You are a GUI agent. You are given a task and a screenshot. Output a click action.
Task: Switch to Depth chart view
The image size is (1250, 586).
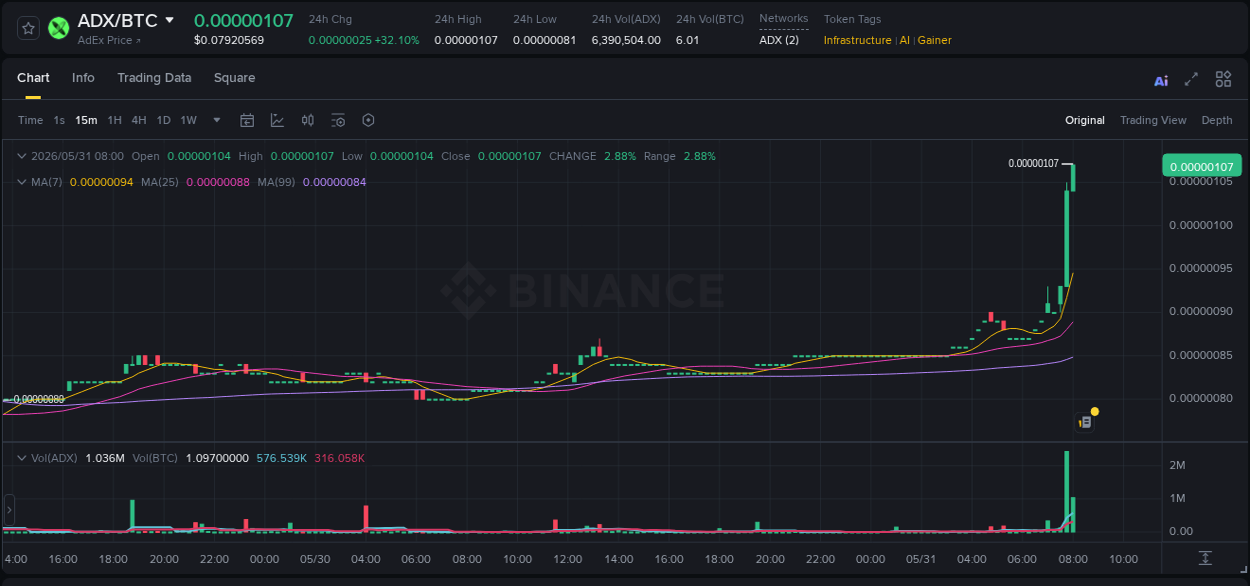(x=1217, y=120)
